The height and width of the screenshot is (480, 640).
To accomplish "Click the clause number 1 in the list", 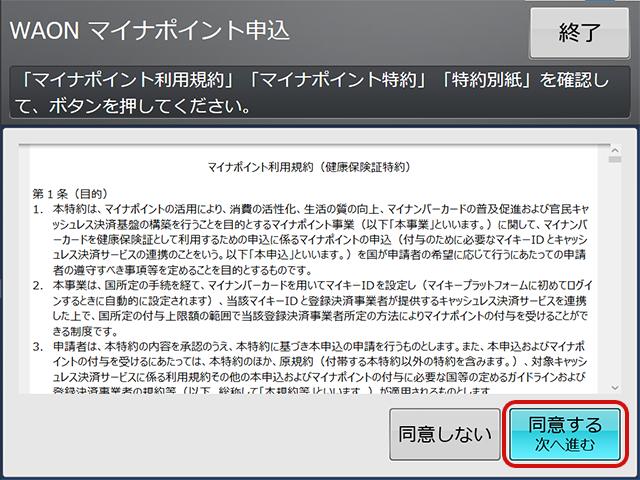I will coord(38,211).
